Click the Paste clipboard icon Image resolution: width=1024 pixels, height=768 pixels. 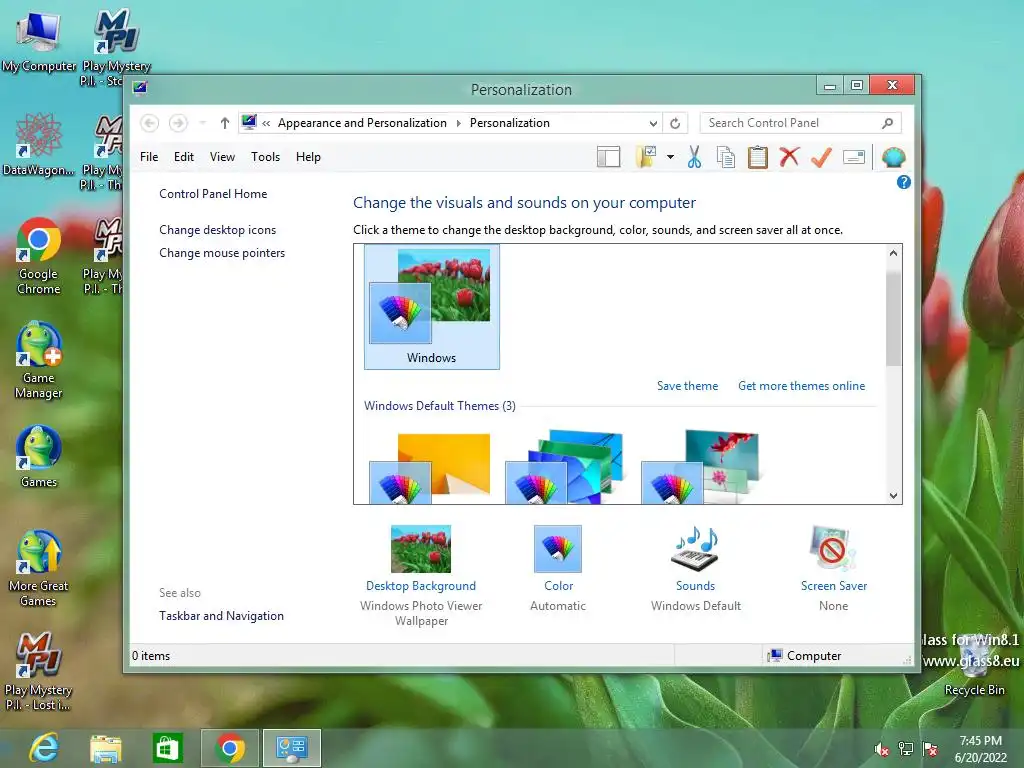[758, 157]
